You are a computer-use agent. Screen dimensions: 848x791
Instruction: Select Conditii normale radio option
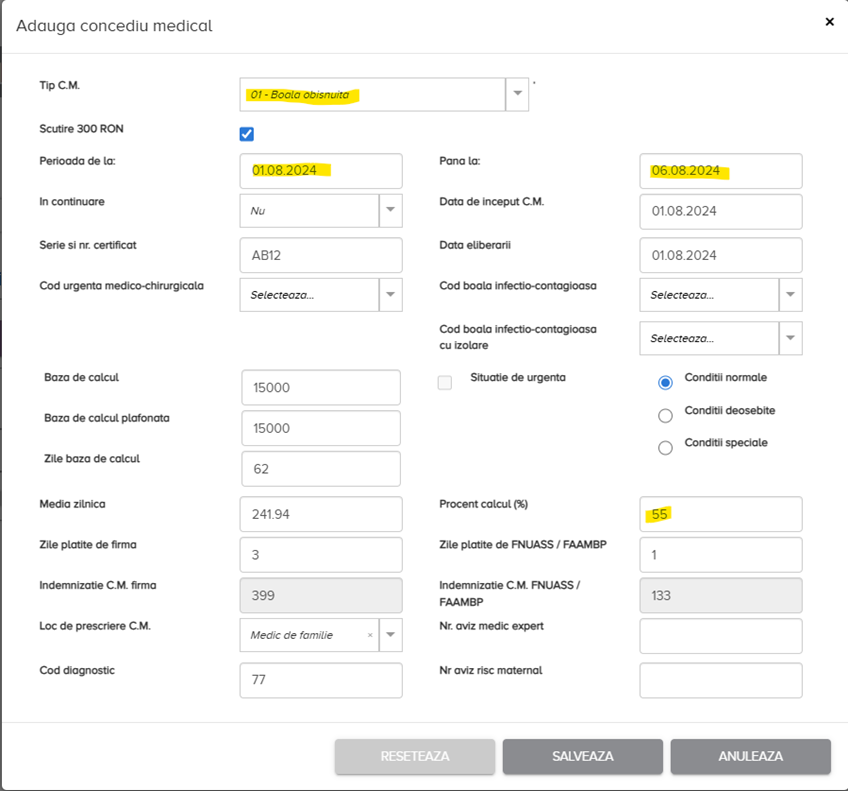[665, 382]
